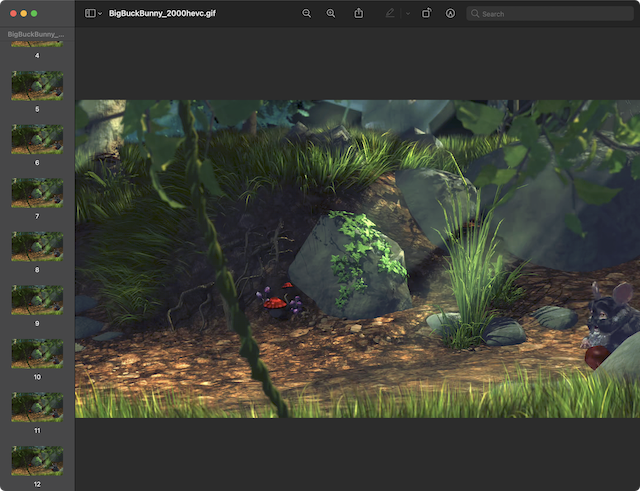Click the search magnifier icon
The height and width of the screenshot is (491, 640).
coord(475,13)
